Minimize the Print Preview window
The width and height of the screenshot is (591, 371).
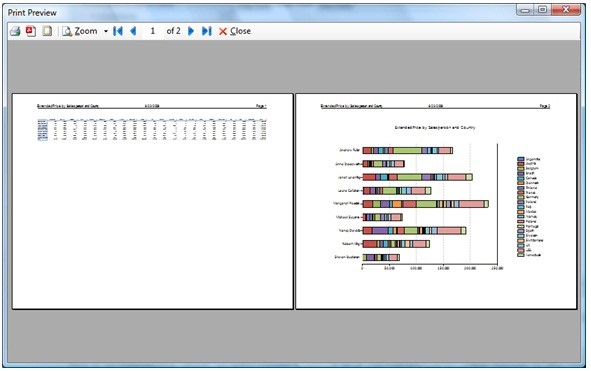(x=525, y=9)
